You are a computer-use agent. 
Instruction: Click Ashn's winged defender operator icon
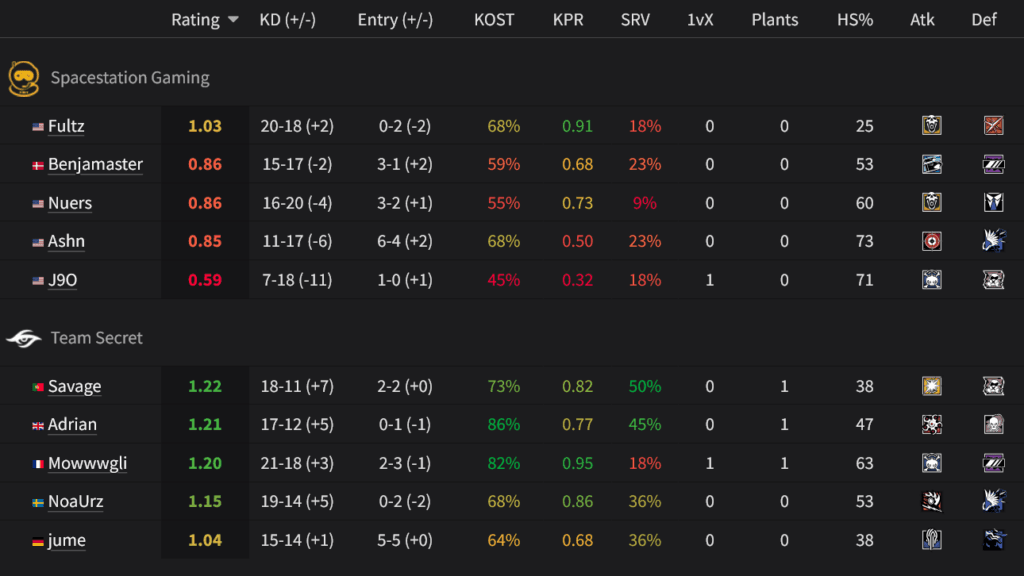[992, 242]
